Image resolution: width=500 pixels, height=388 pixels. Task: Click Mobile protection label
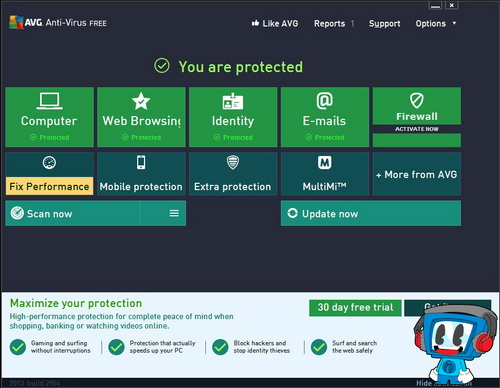(x=141, y=187)
